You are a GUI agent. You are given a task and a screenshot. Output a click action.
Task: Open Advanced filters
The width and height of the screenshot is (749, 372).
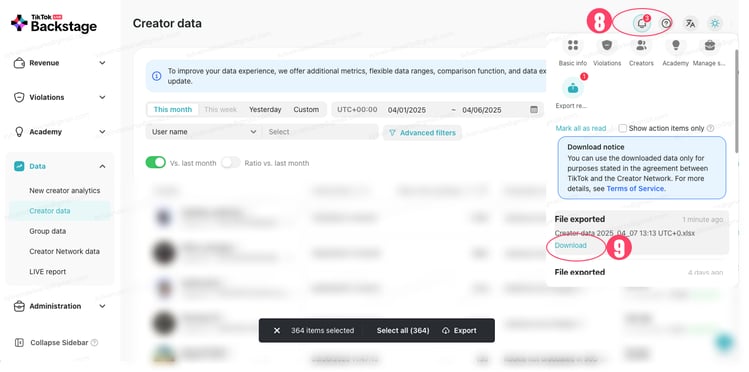(x=422, y=133)
